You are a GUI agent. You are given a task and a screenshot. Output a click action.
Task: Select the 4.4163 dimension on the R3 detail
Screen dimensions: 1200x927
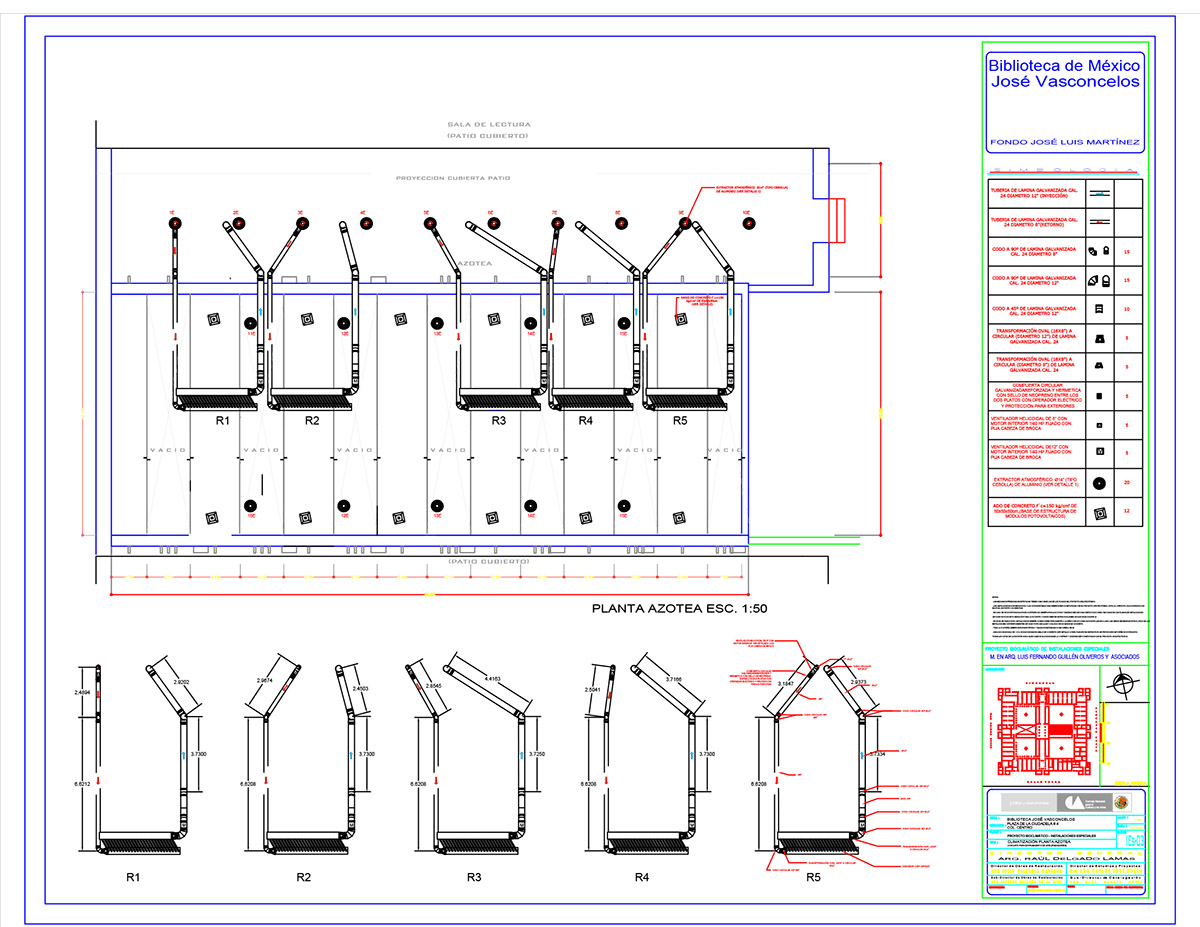click(487, 680)
